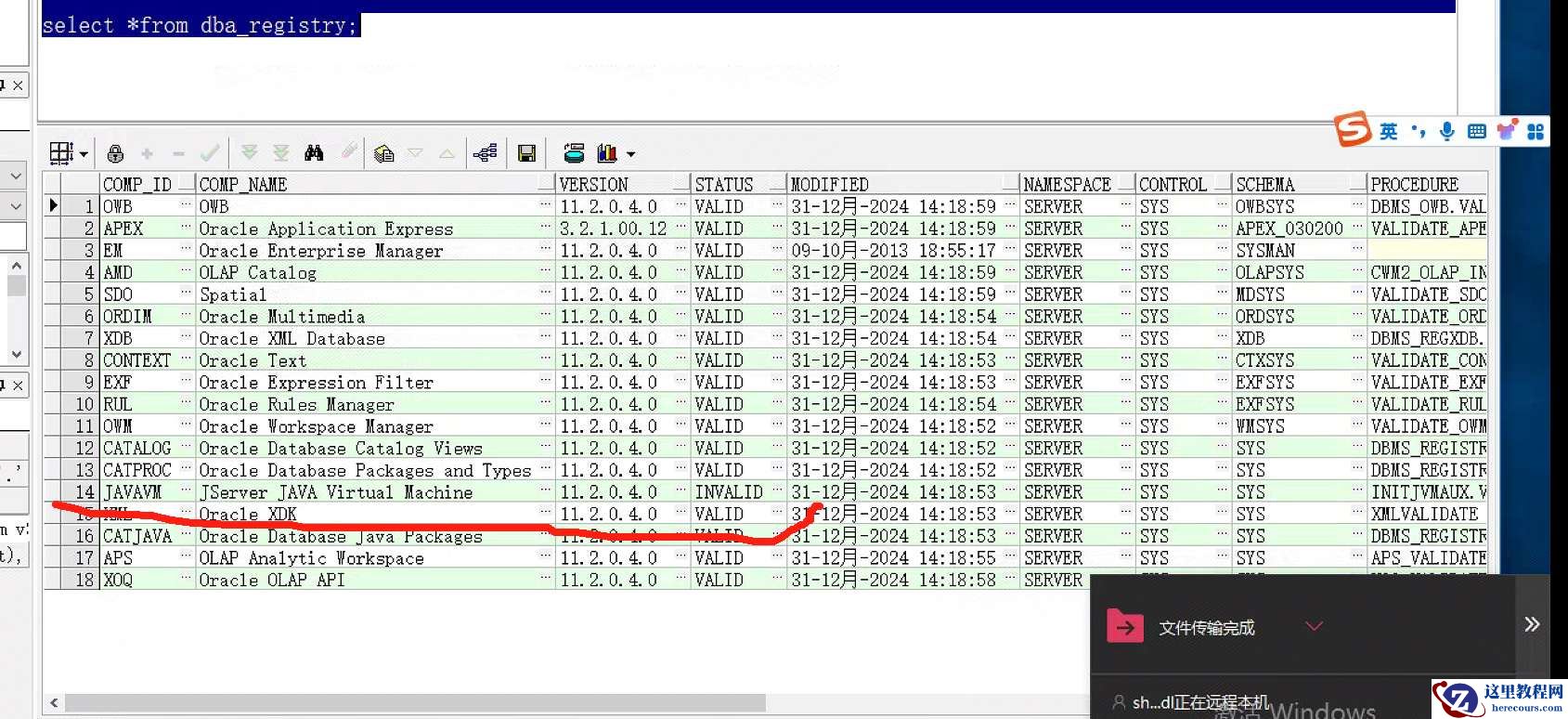The width and height of the screenshot is (1568, 719).
Task: Fetch last page with the underlined double-down arrows
Action: pos(281,152)
